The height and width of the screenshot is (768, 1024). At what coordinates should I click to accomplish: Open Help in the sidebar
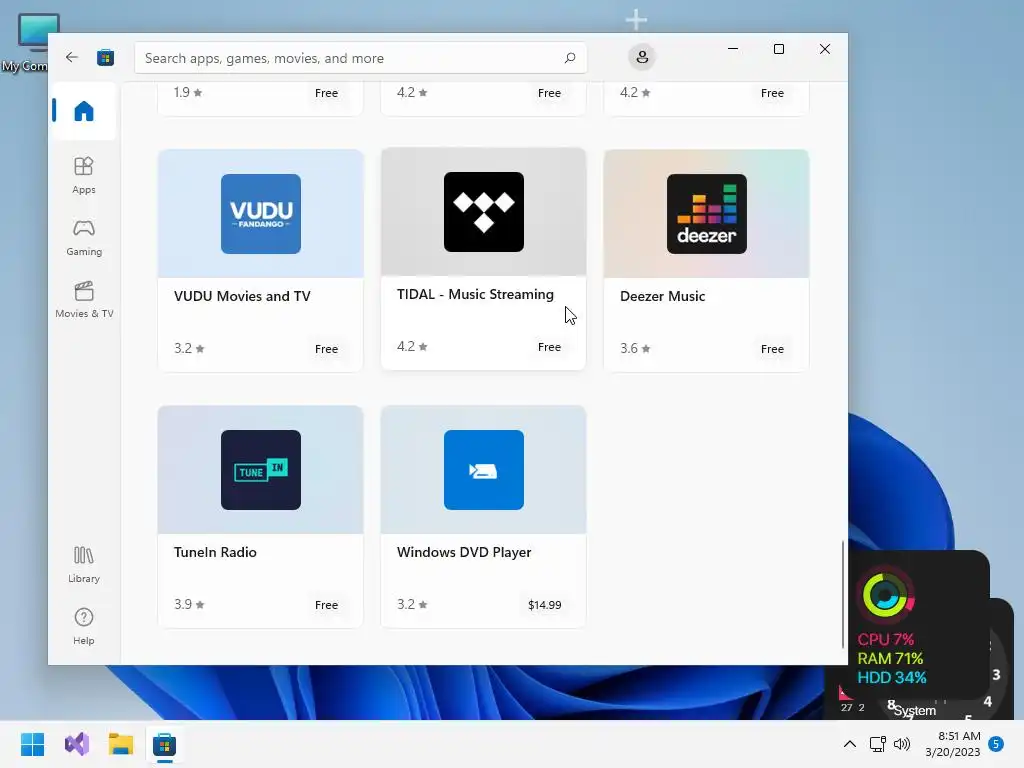click(84, 626)
